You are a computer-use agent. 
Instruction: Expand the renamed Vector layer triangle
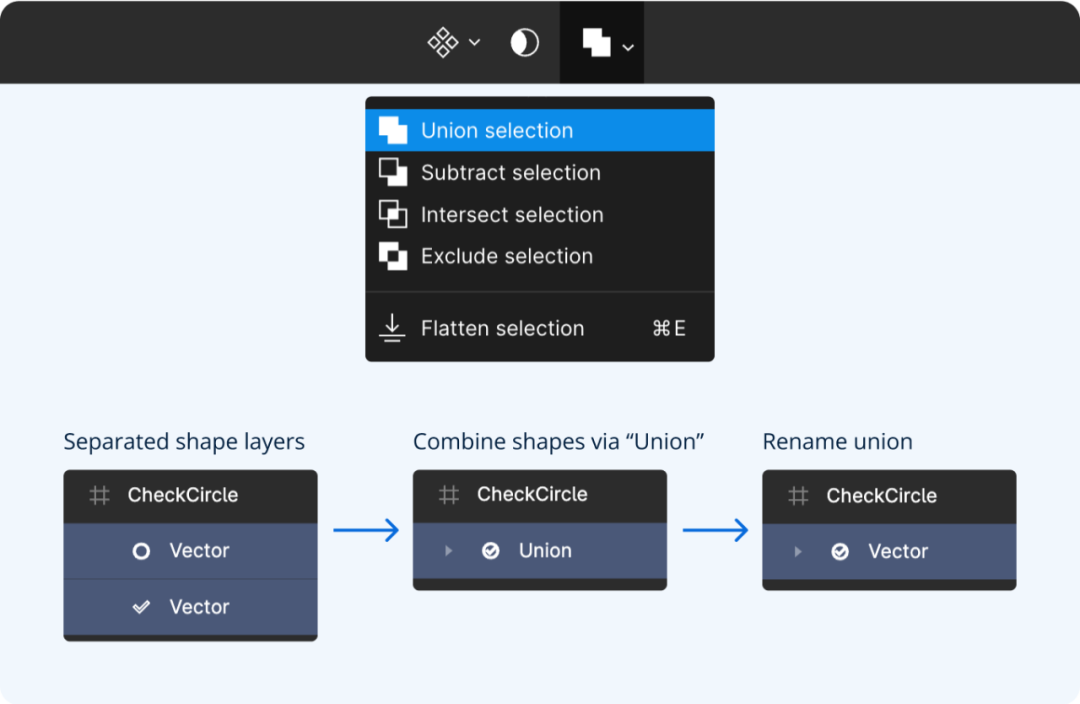coord(798,551)
